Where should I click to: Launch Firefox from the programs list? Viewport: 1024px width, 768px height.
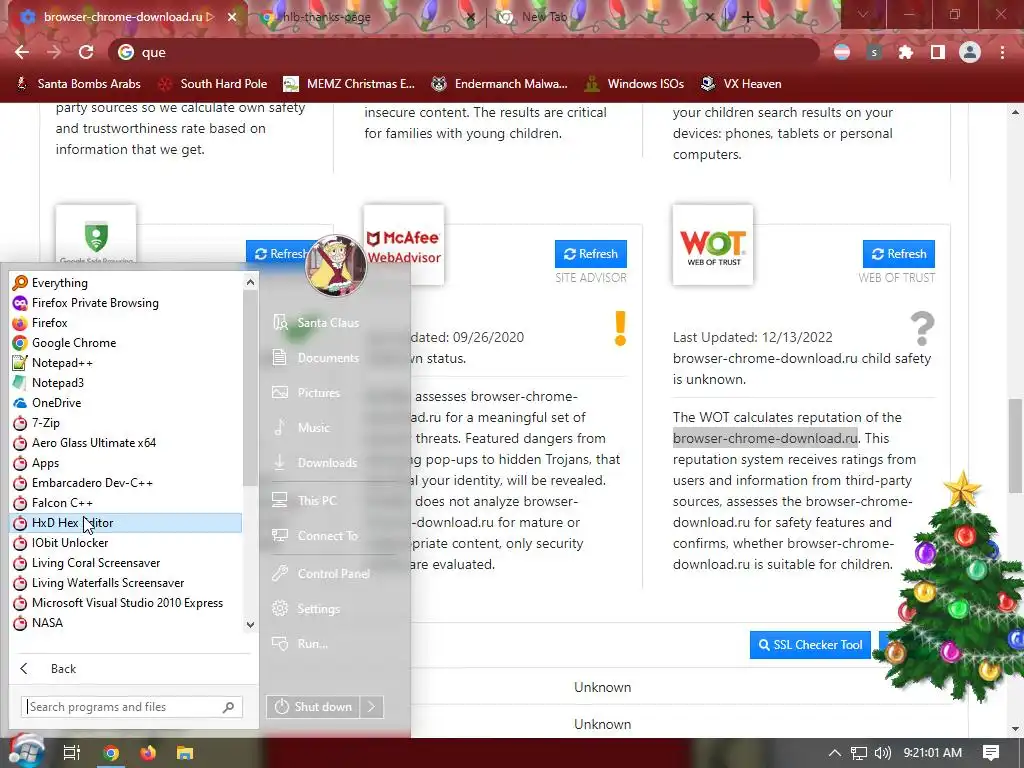coord(126,323)
